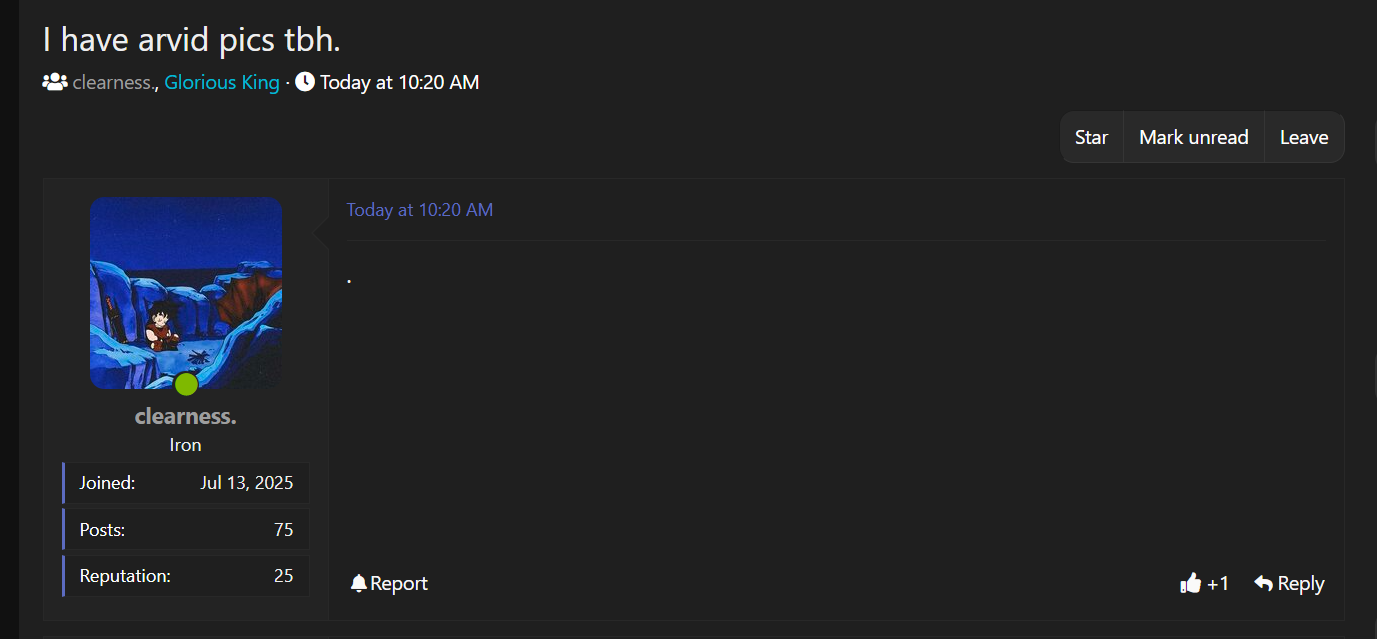
Task: Click the Joined Jul 13, 2025 row
Action: tap(187, 483)
